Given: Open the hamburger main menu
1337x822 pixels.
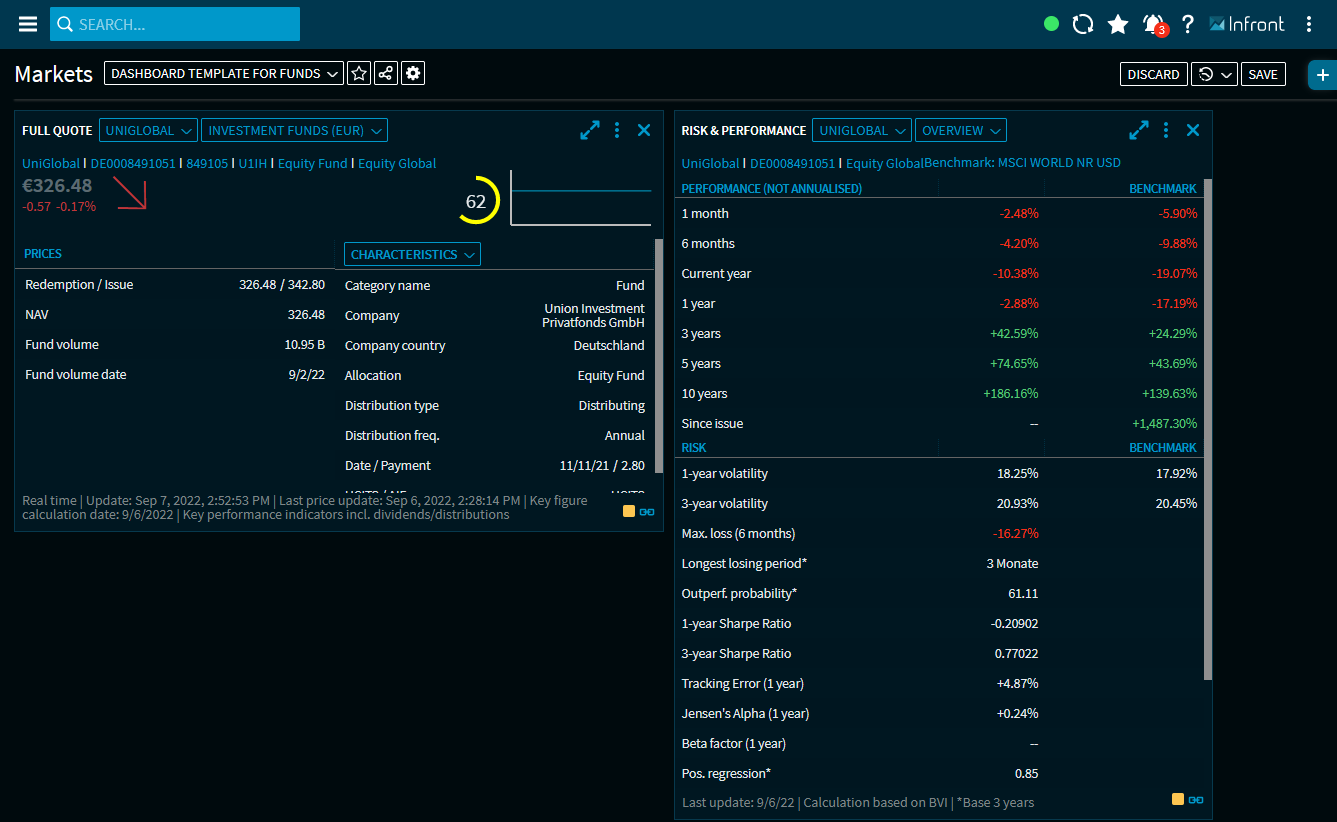Looking at the screenshot, I should [x=28, y=24].
